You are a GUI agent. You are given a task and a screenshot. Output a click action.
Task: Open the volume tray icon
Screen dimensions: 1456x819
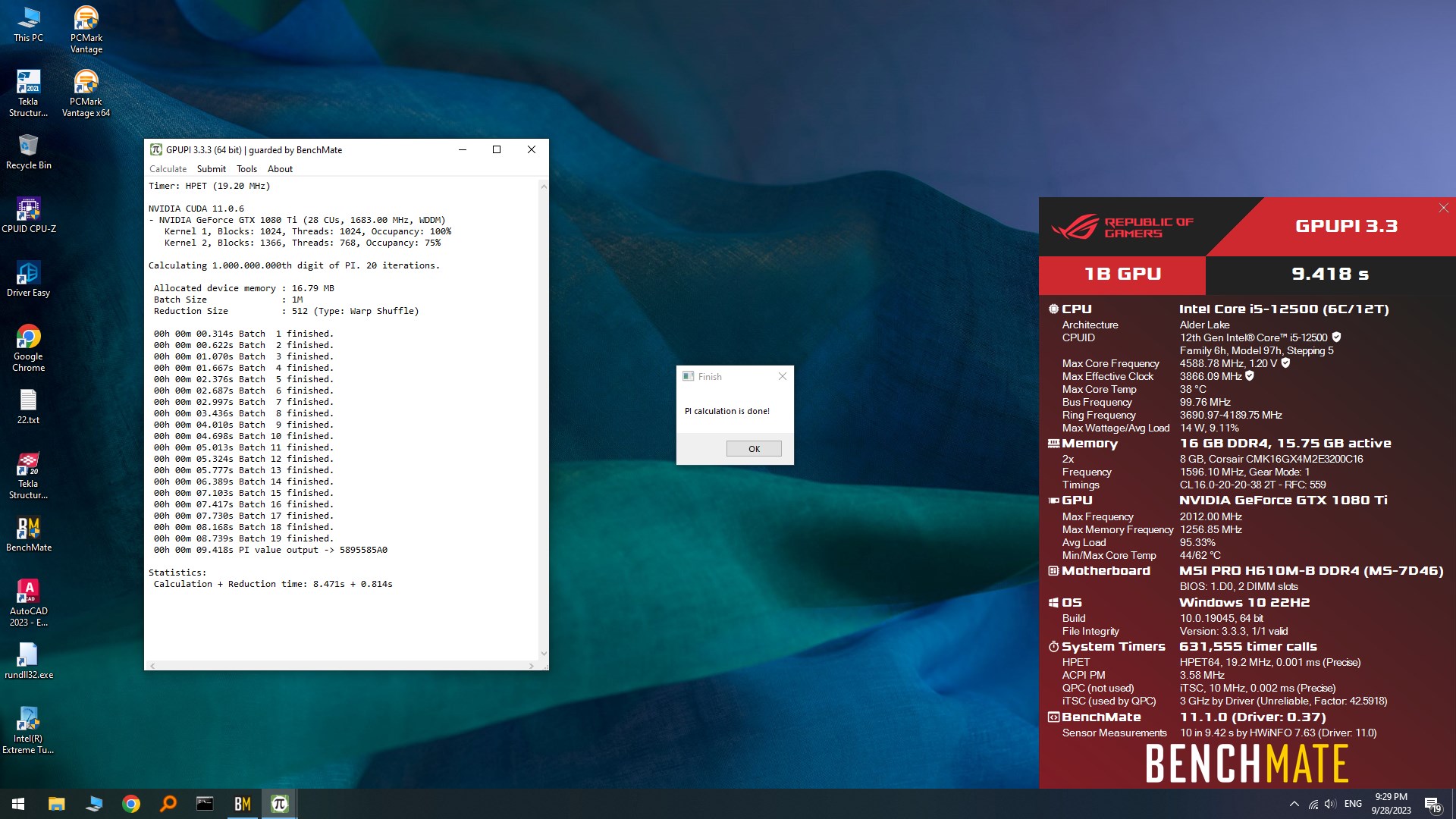[1330, 804]
